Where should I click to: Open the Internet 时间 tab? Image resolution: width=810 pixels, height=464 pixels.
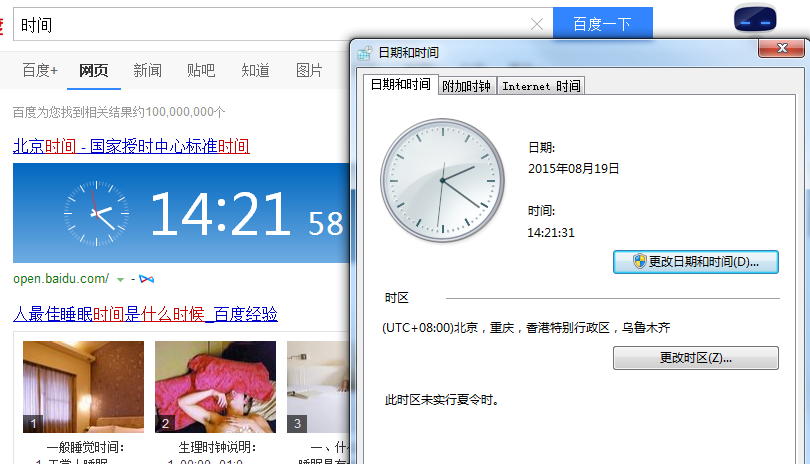tap(541, 86)
